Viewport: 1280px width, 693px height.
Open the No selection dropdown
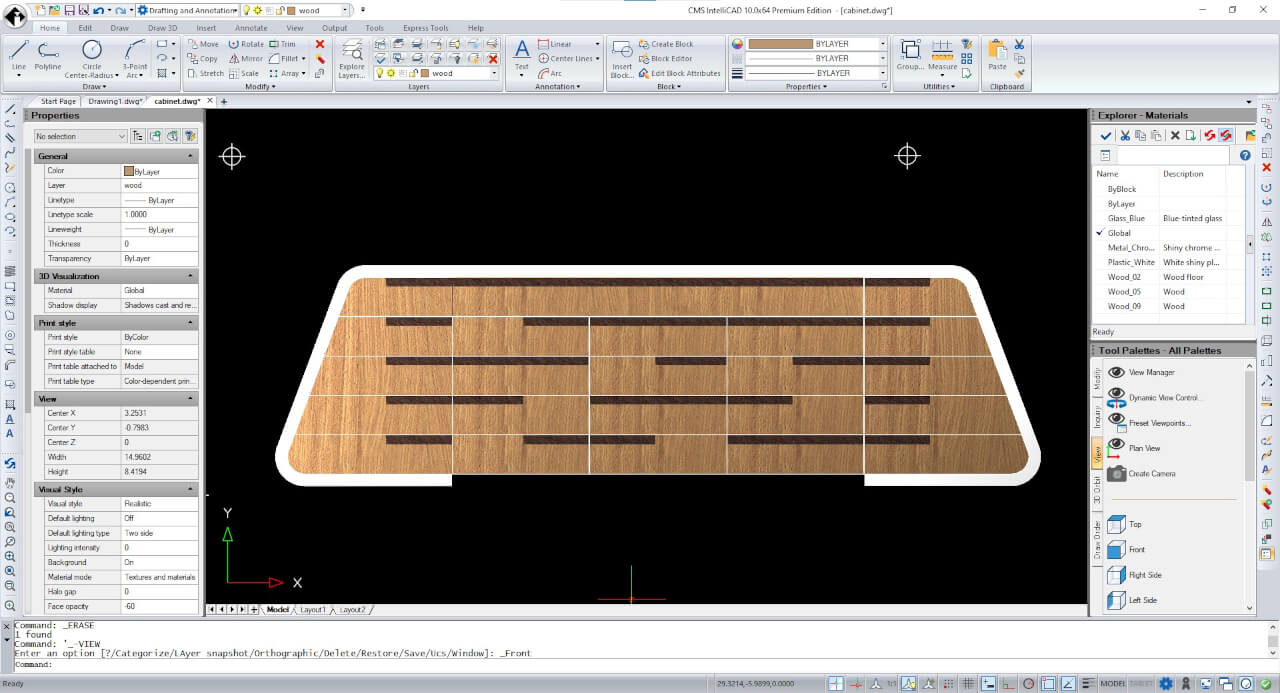(80, 136)
